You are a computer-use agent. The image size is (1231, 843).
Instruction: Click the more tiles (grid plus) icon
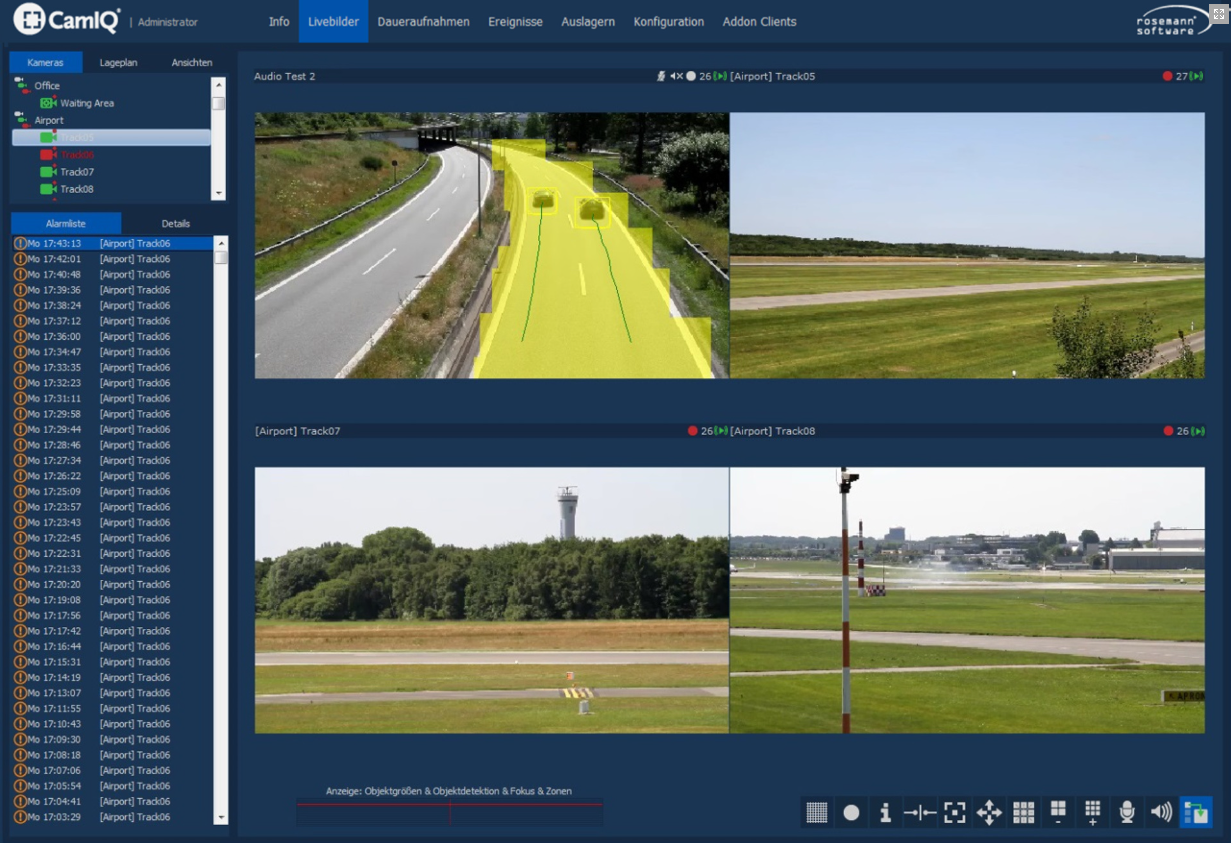tap(1092, 812)
